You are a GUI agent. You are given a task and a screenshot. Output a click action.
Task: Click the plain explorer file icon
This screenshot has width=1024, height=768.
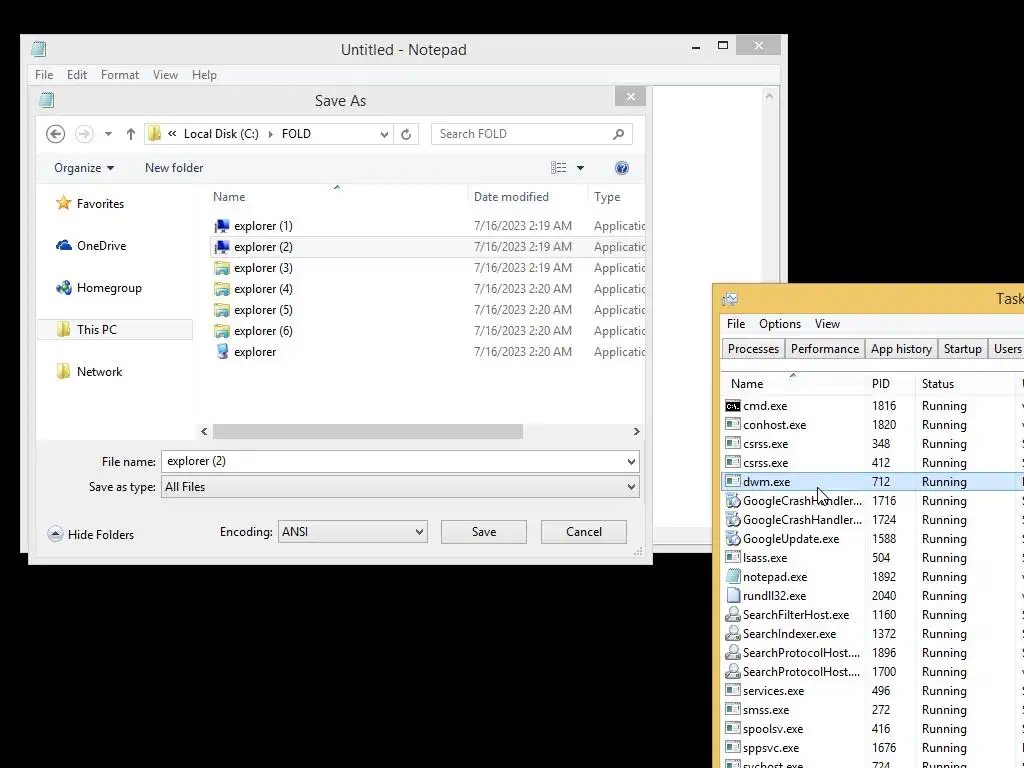[x=222, y=351]
